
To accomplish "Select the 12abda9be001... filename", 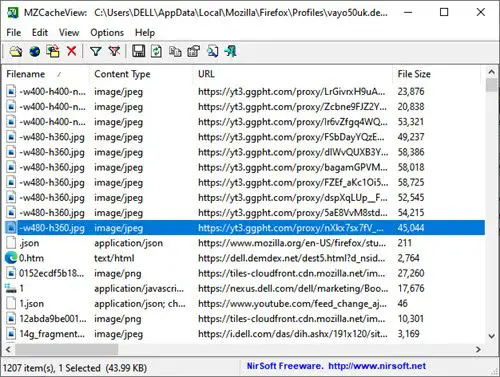I will tap(53, 319).
